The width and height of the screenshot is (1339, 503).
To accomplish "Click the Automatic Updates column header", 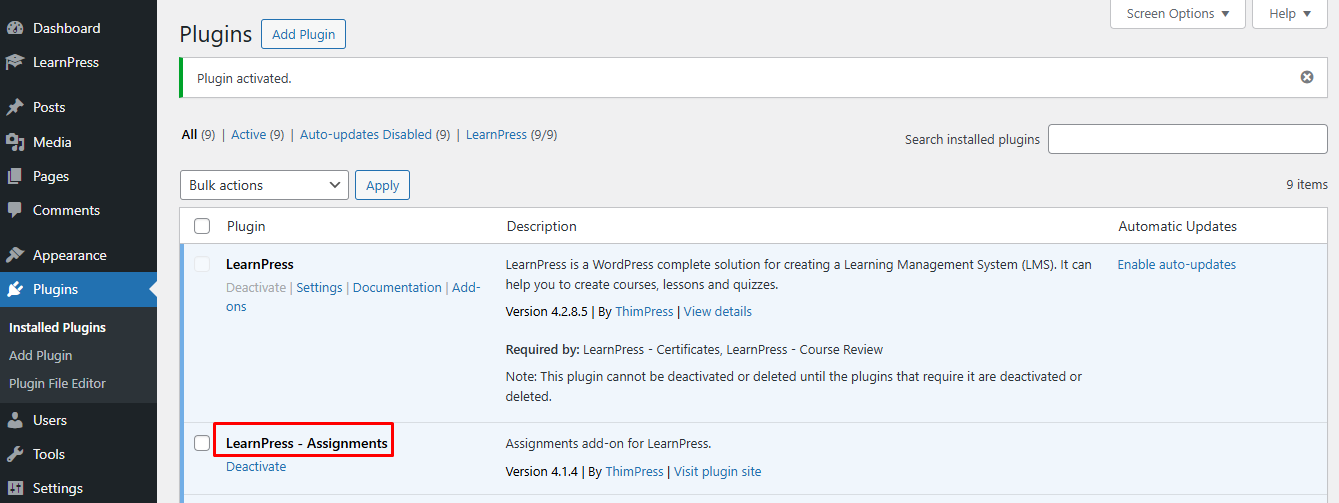I will pyautogui.click(x=1178, y=226).
